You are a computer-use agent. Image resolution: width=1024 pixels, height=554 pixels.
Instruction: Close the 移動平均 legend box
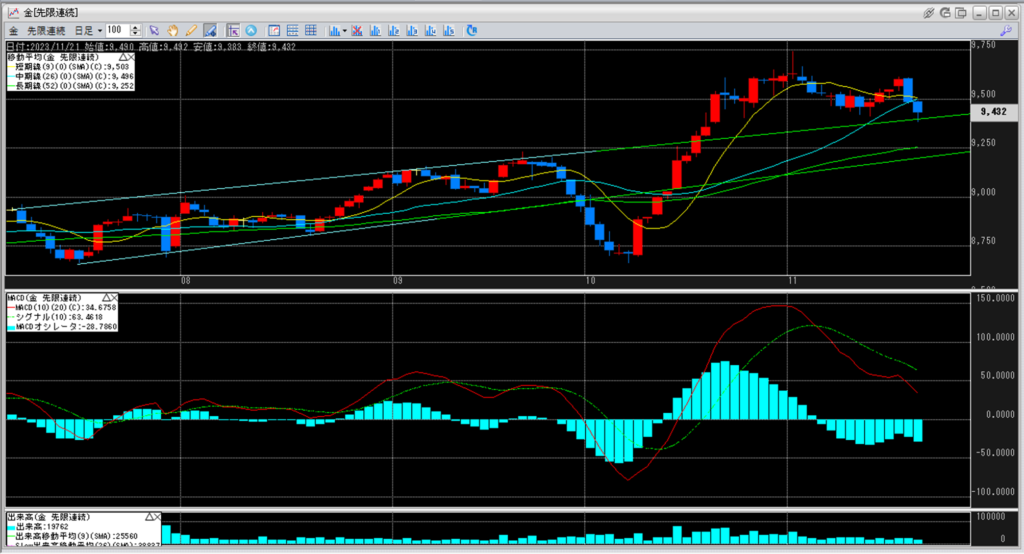[x=130, y=57]
